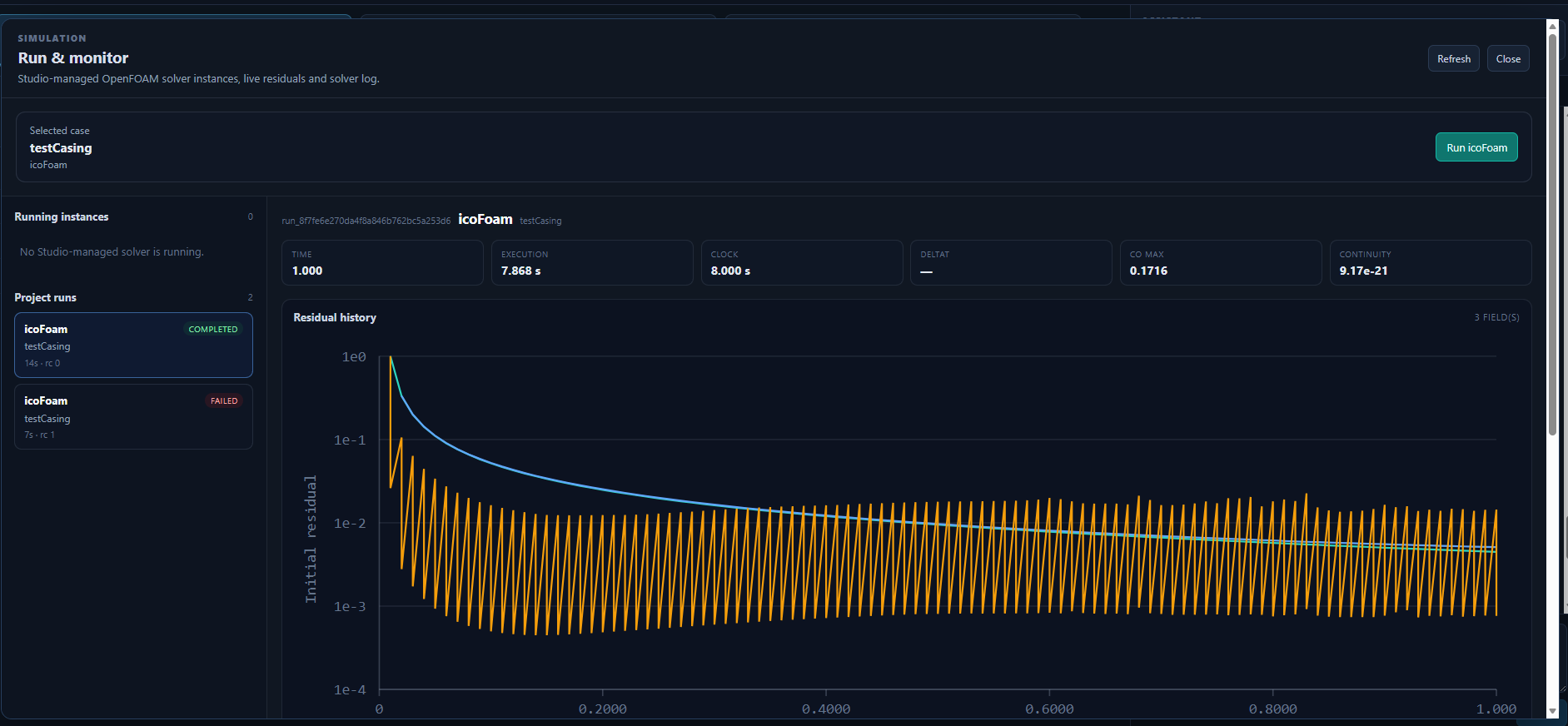
Task: Click the 0.4000 x-axis tick label
Action: 826,709
